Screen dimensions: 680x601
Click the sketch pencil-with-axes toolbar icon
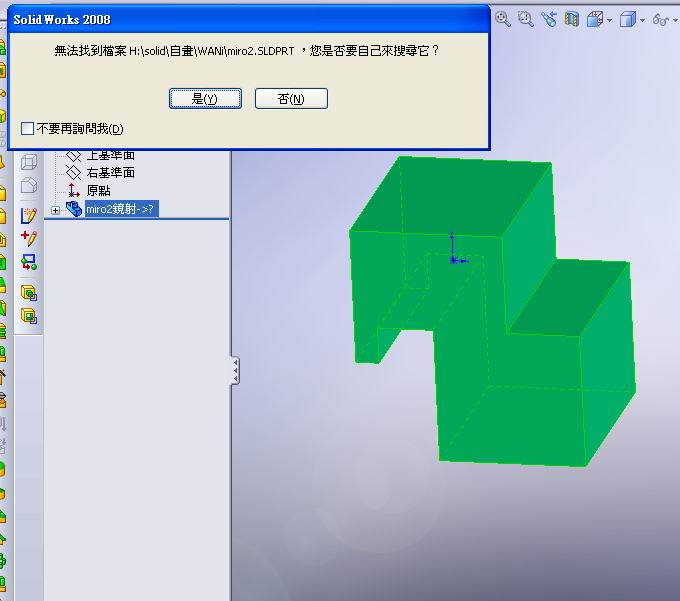coord(29,216)
